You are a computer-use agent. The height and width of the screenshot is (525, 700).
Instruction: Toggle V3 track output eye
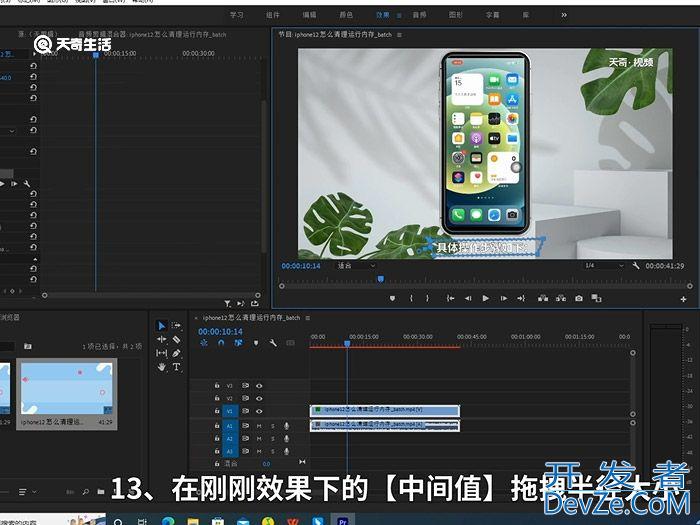(259, 386)
